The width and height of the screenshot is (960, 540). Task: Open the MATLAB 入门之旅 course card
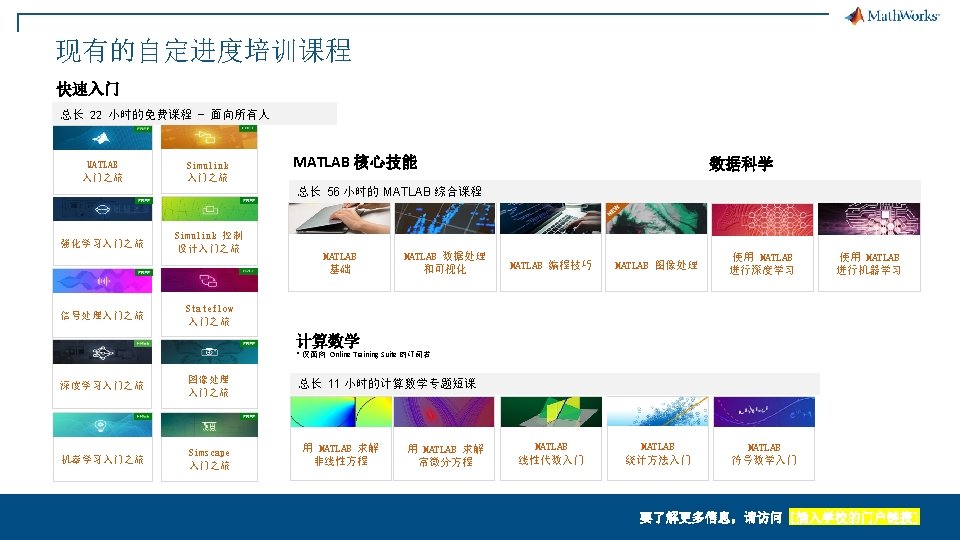pyautogui.click(x=102, y=160)
